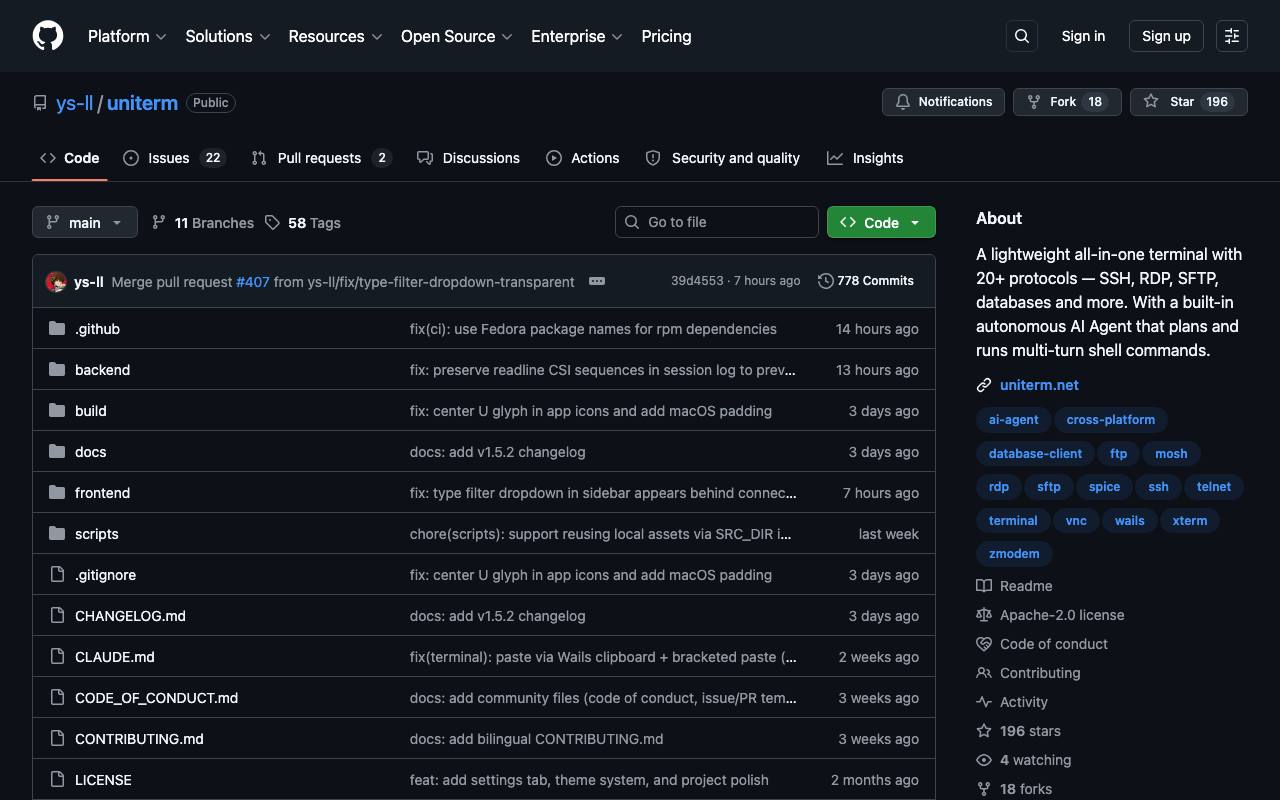
Task: Click the scripts folder icon
Action: (x=57, y=534)
